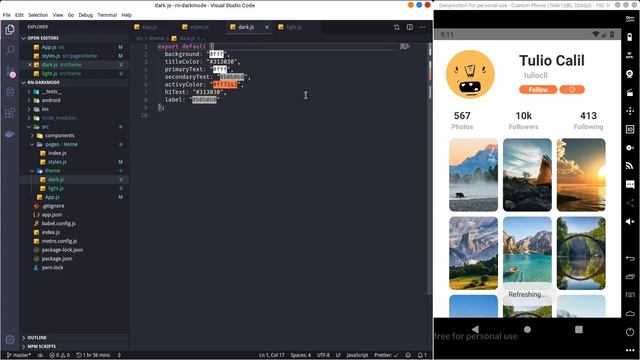Open the Manage gear in the activity bar
The height and width of the screenshot is (360, 640).
10,339
